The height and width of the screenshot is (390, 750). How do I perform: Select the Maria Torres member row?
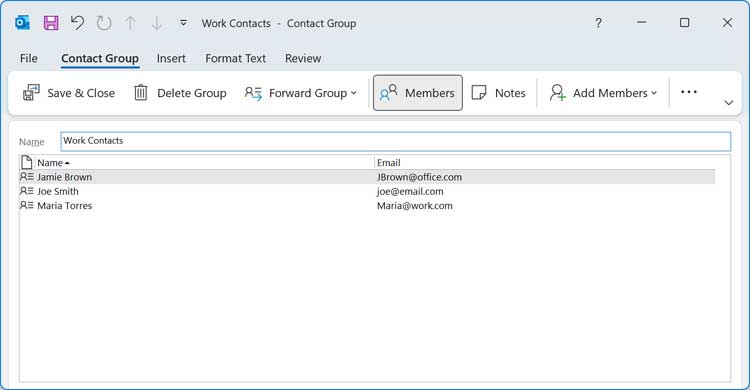[x=367, y=206]
